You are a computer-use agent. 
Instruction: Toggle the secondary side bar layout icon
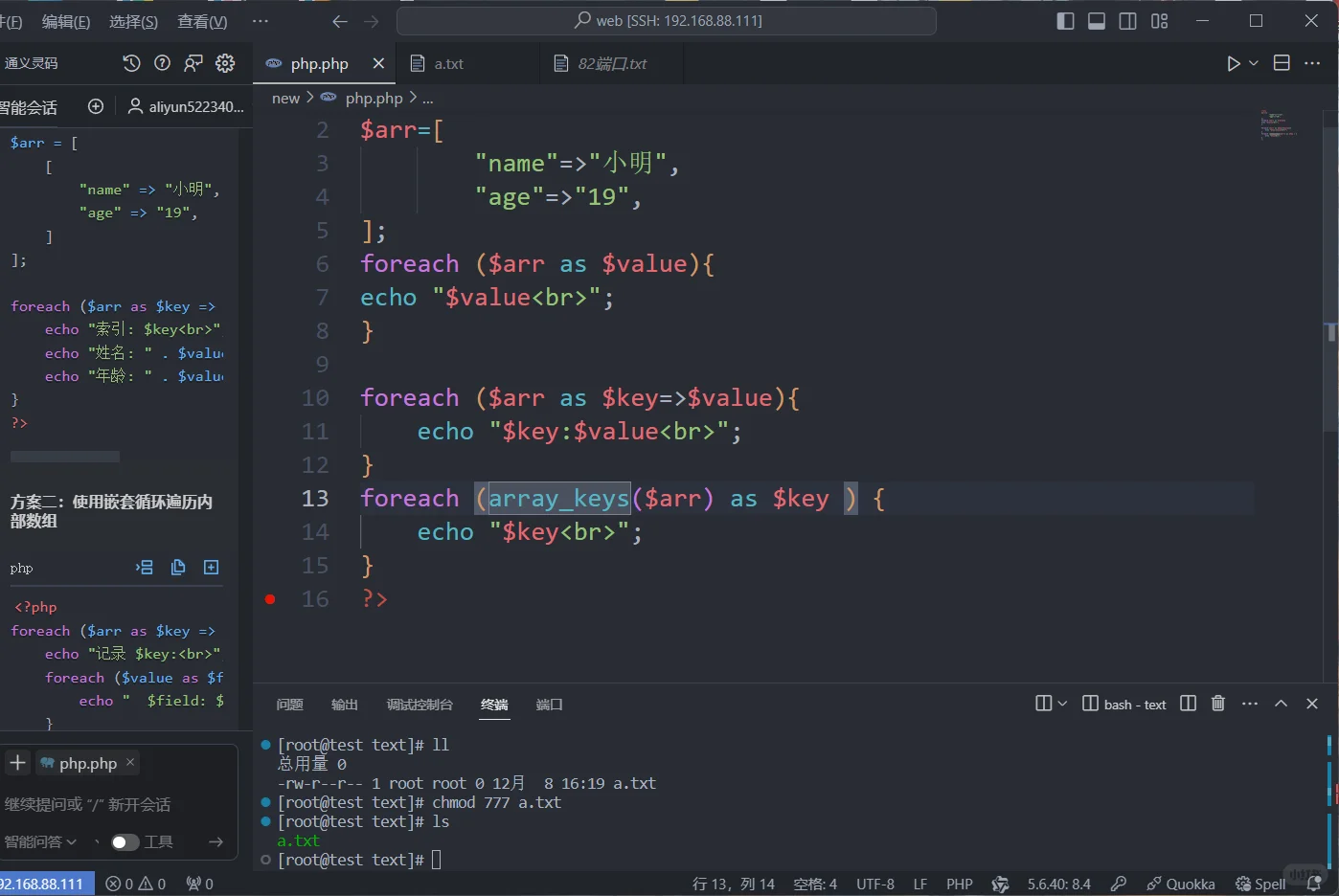[x=1128, y=21]
